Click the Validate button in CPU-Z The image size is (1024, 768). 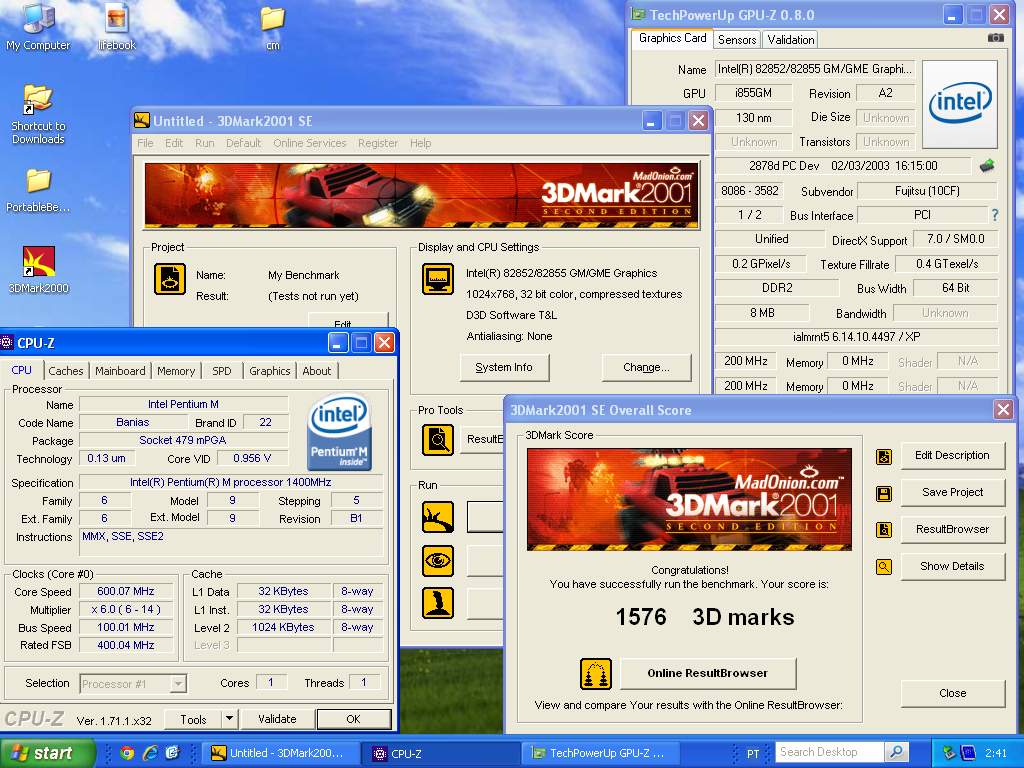[x=278, y=719]
